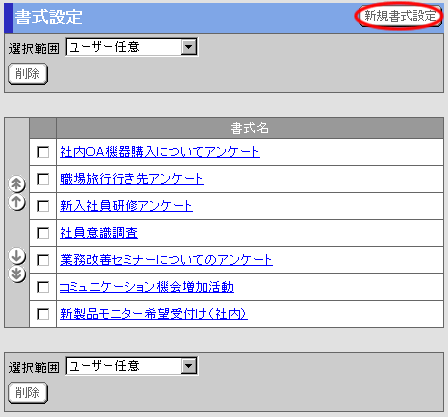Click the 新規書式設定 button
Image resolution: width=448 pixels, height=417 pixels.
[399, 16]
